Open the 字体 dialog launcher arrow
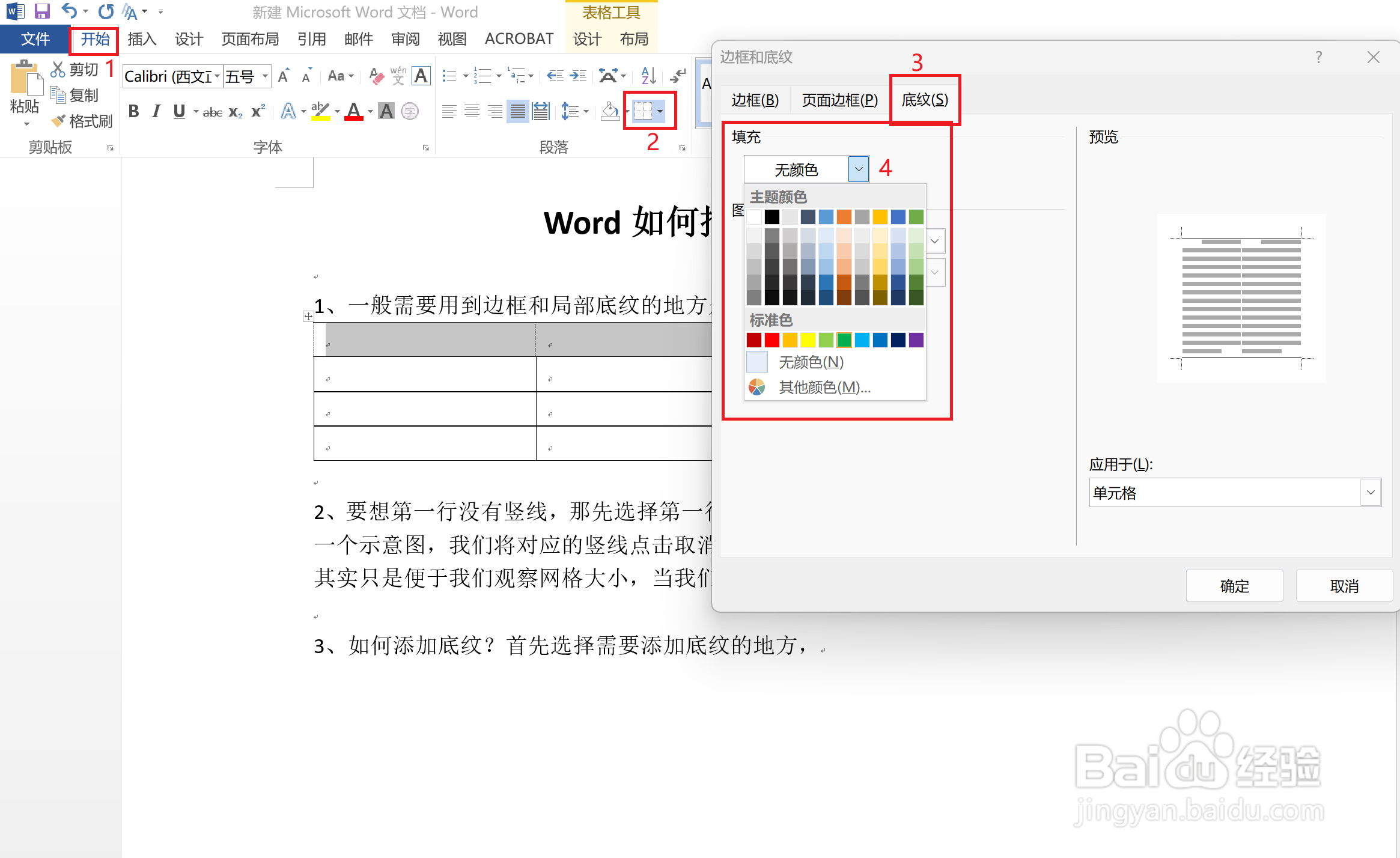 425,147
